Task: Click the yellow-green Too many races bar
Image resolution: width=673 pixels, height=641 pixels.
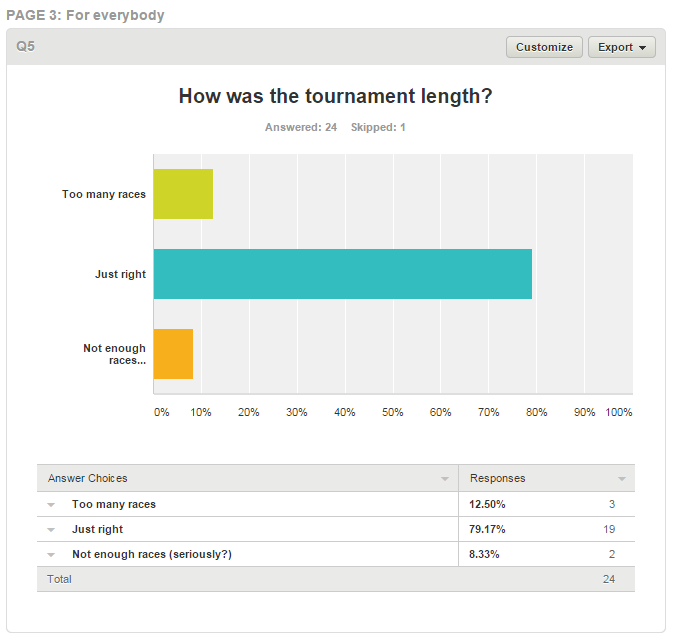Action: tap(183, 194)
